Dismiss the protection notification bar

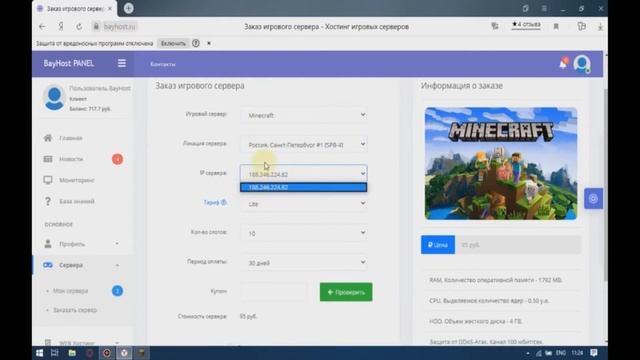[x=209, y=43]
